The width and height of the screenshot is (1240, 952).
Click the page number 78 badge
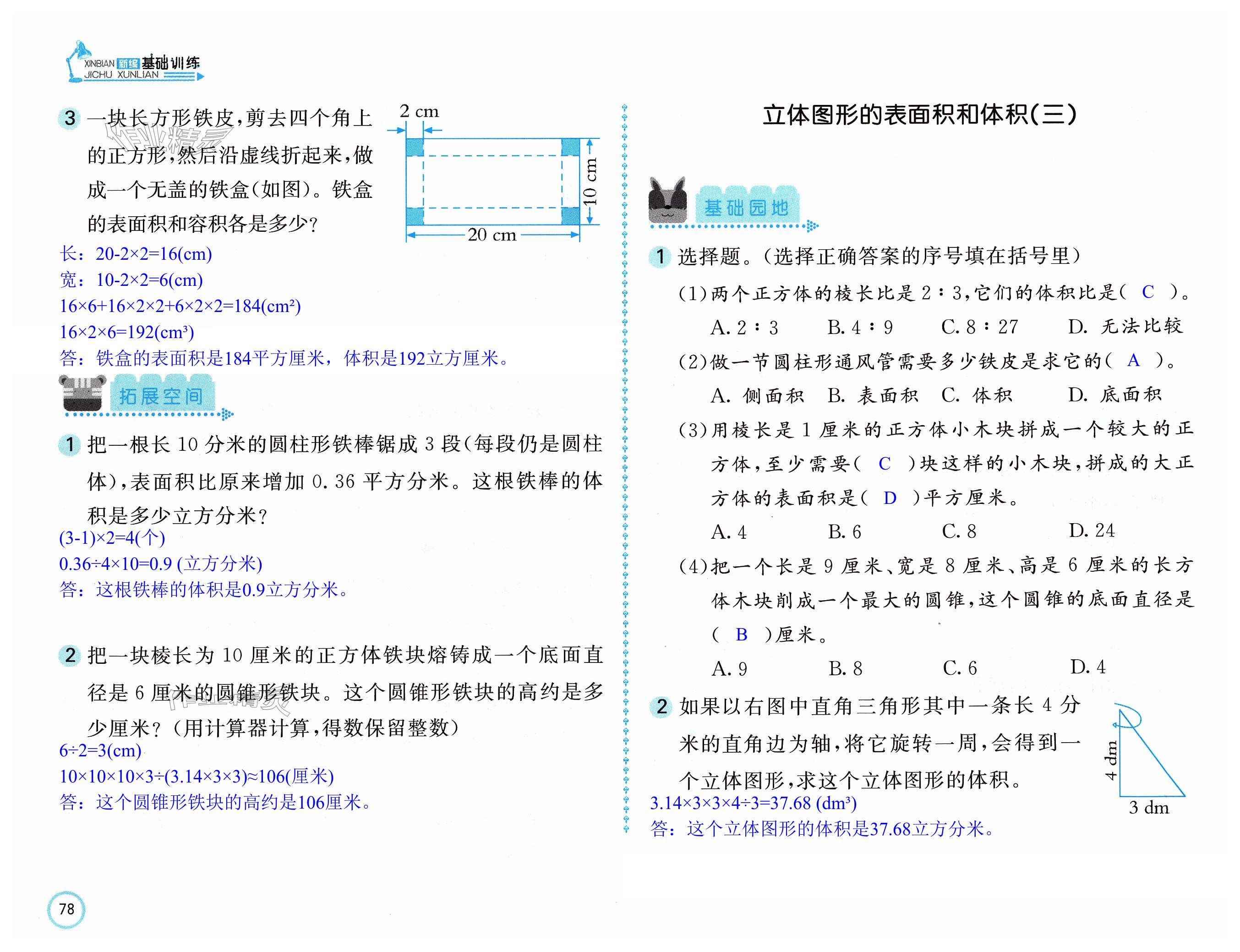click(66, 909)
